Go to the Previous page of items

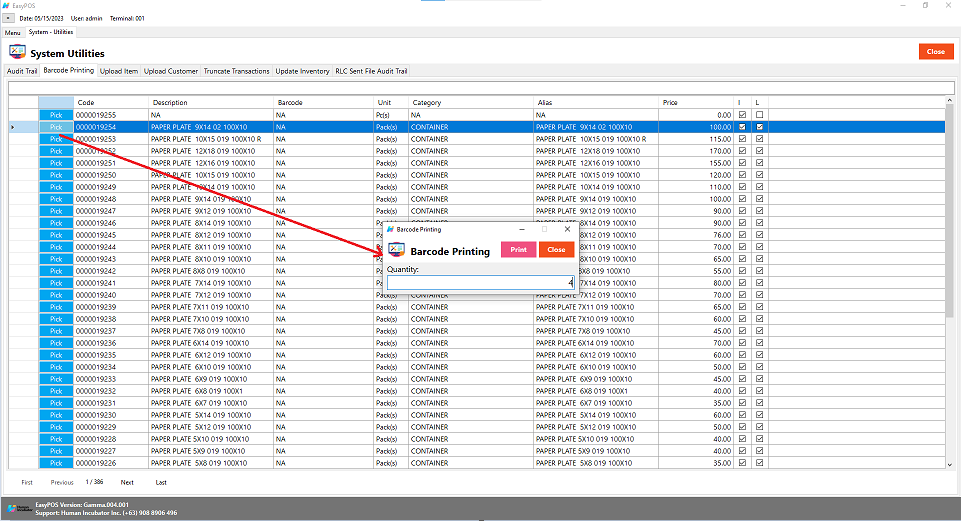point(62,482)
